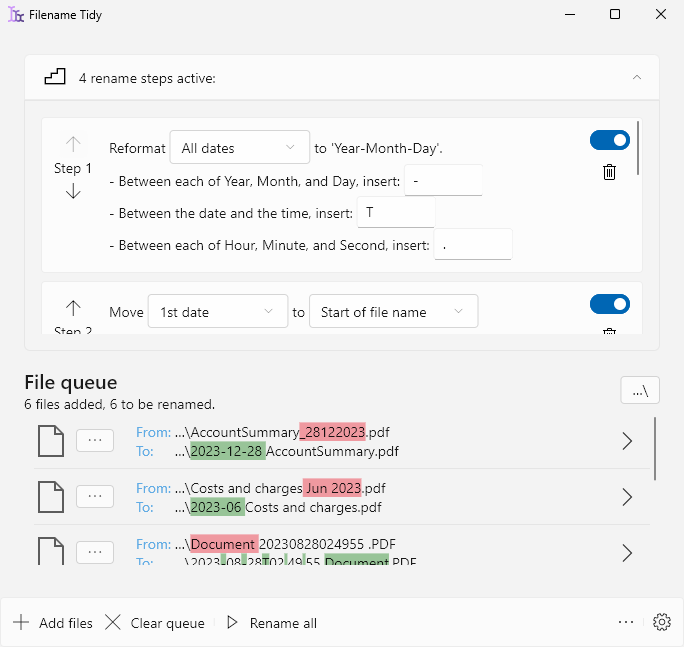The image size is (684, 647).
Task: Click the Costs and charges file icon
Action: pos(50,497)
